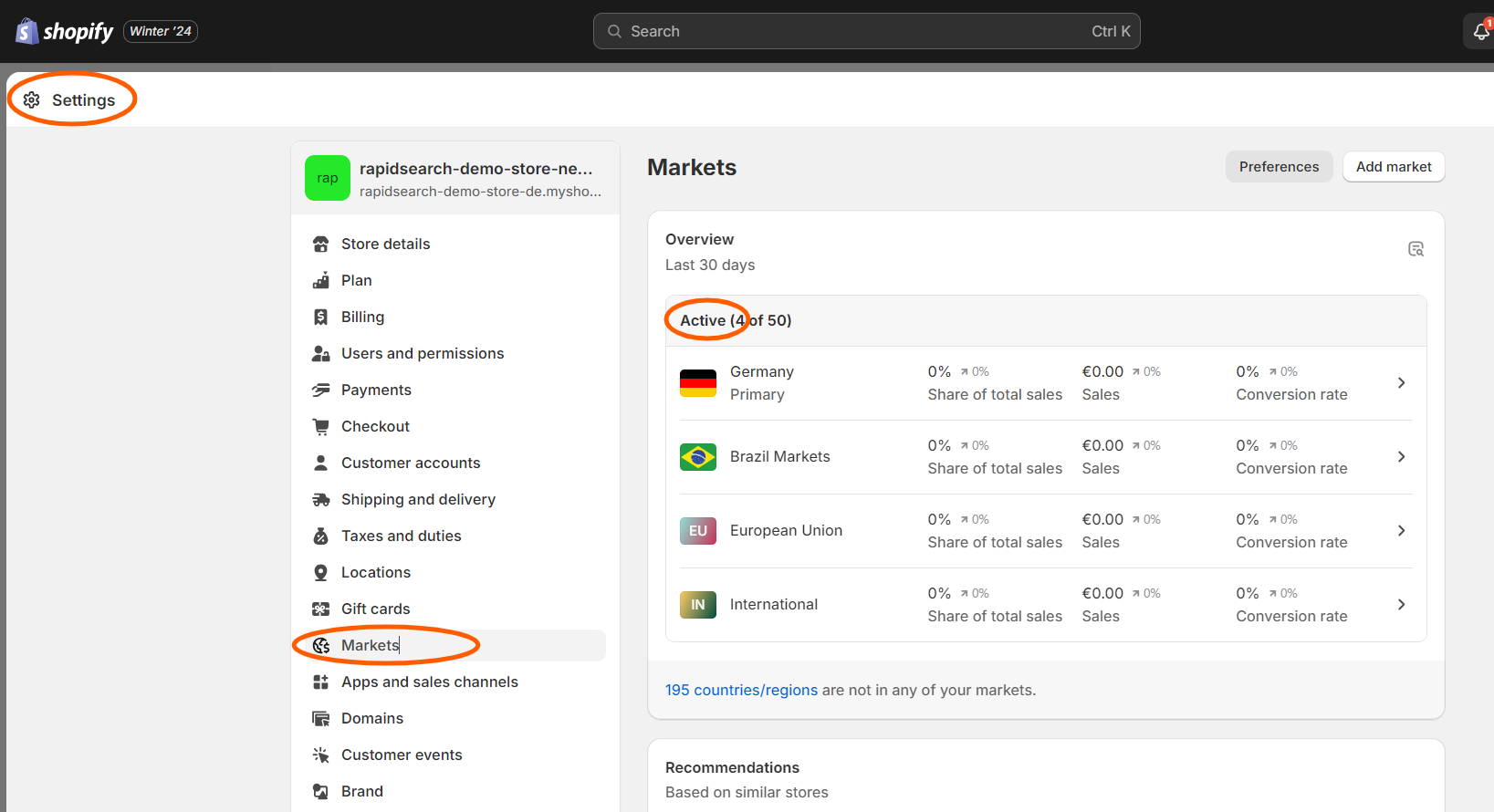1494x812 pixels.
Task: Click the Customer accounts person icon
Action: [x=320, y=463]
